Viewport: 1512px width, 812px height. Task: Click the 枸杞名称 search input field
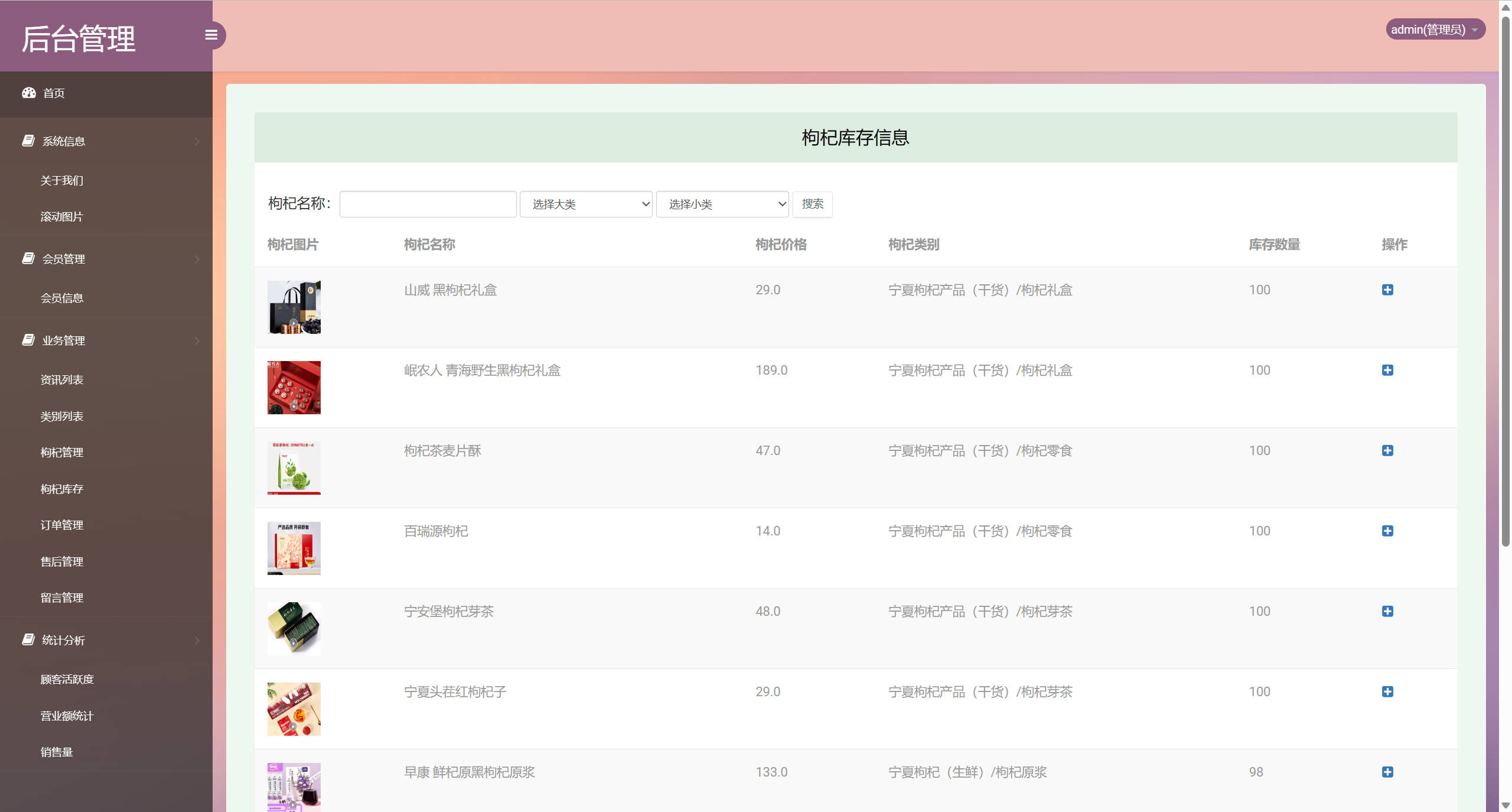point(427,204)
